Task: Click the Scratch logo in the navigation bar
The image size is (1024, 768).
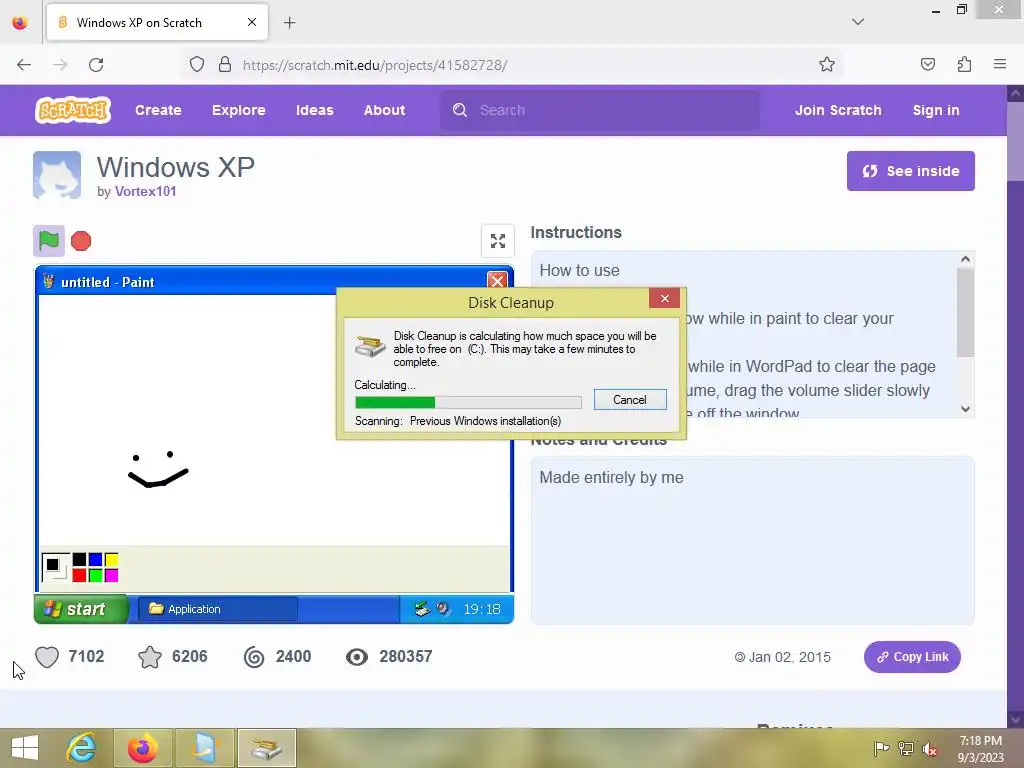Action: point(72,110)
